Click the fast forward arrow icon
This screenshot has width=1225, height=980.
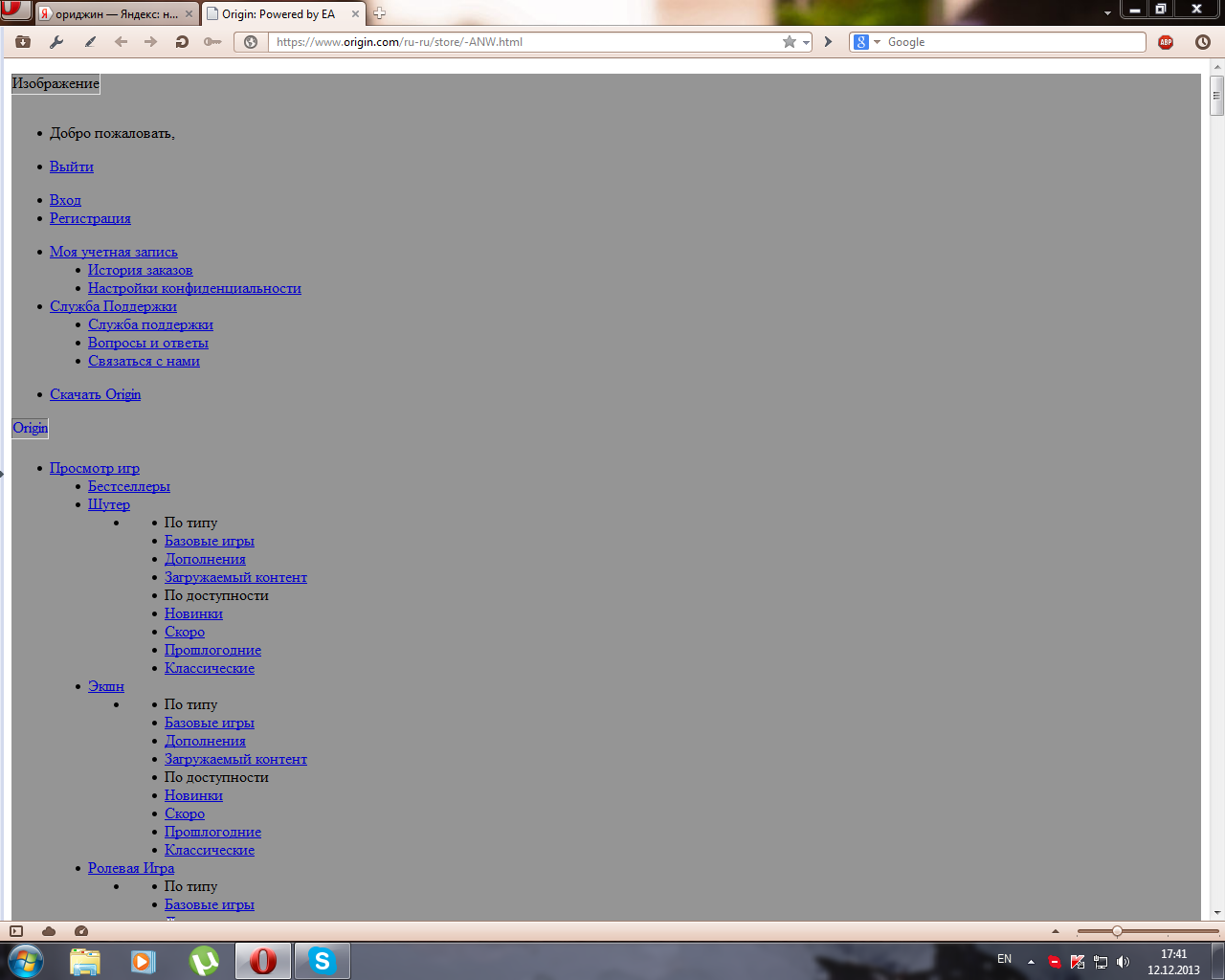click(829, 42)
